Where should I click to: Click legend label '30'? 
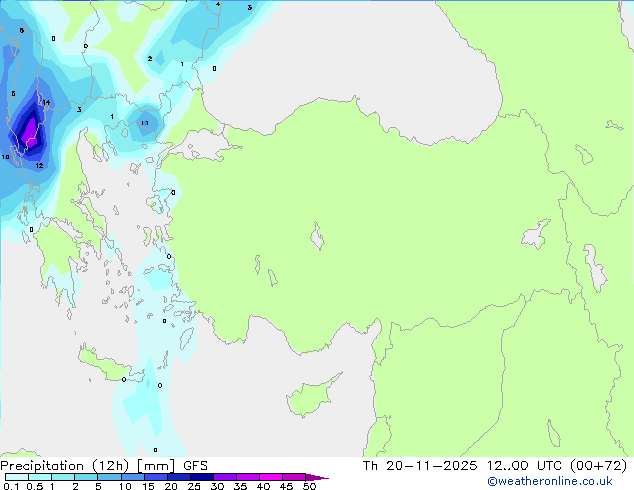click(x=217, y=486)
